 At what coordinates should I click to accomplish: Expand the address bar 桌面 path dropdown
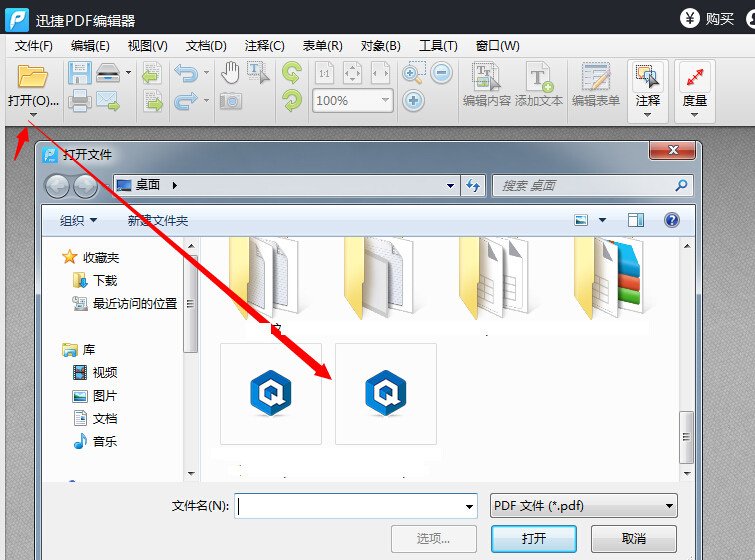point(450,185)
